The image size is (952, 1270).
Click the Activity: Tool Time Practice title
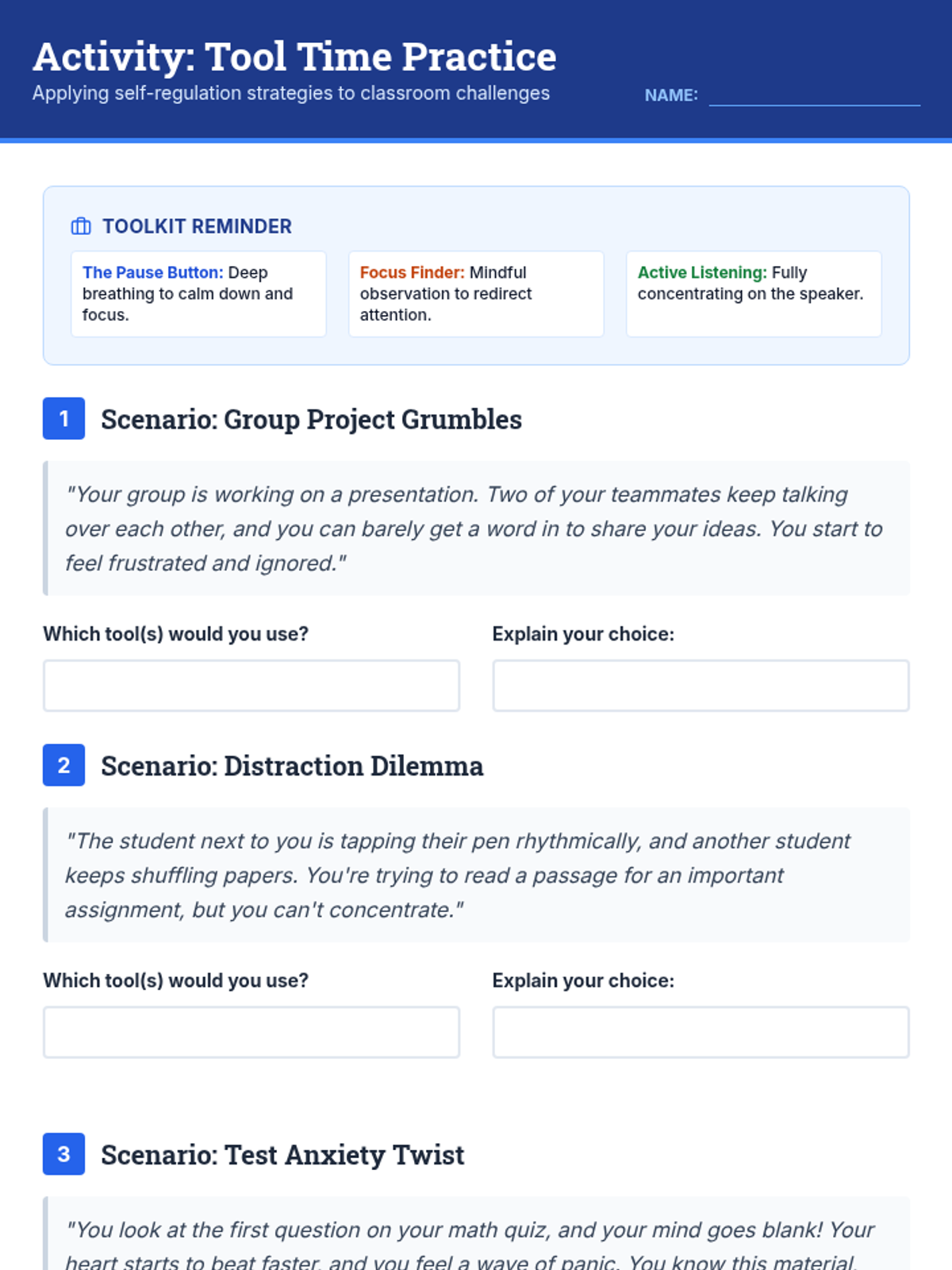tap(294, 57)
